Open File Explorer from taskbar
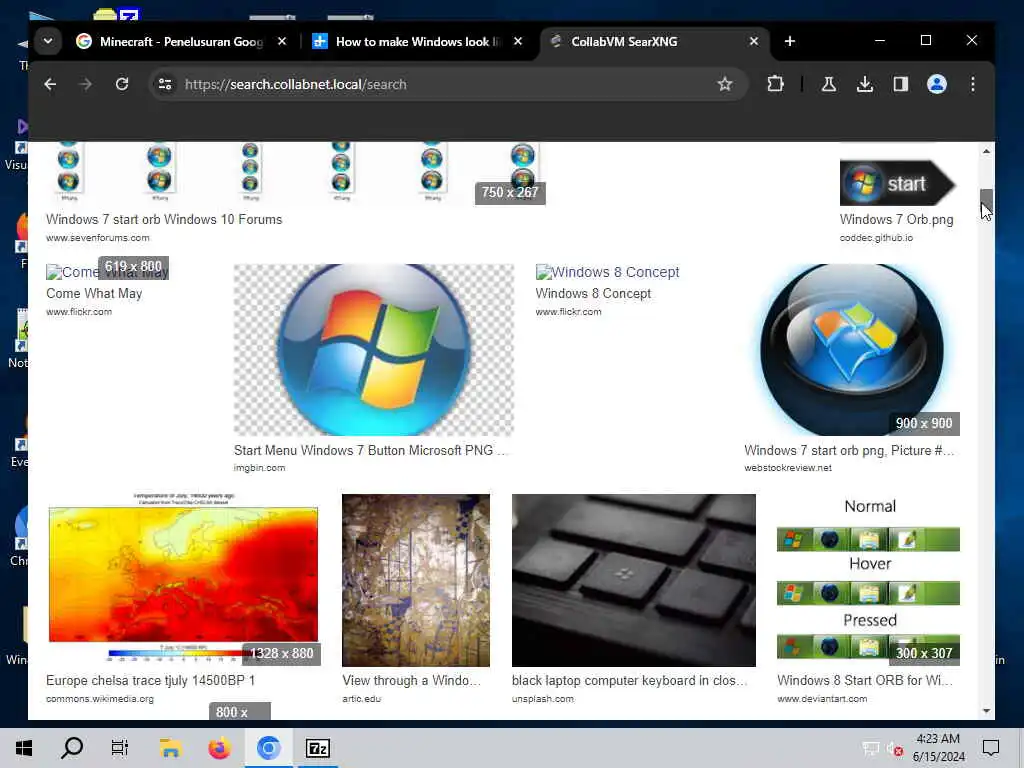The width and height of the screenshot is (1024, 768). (x=171, y=748)
